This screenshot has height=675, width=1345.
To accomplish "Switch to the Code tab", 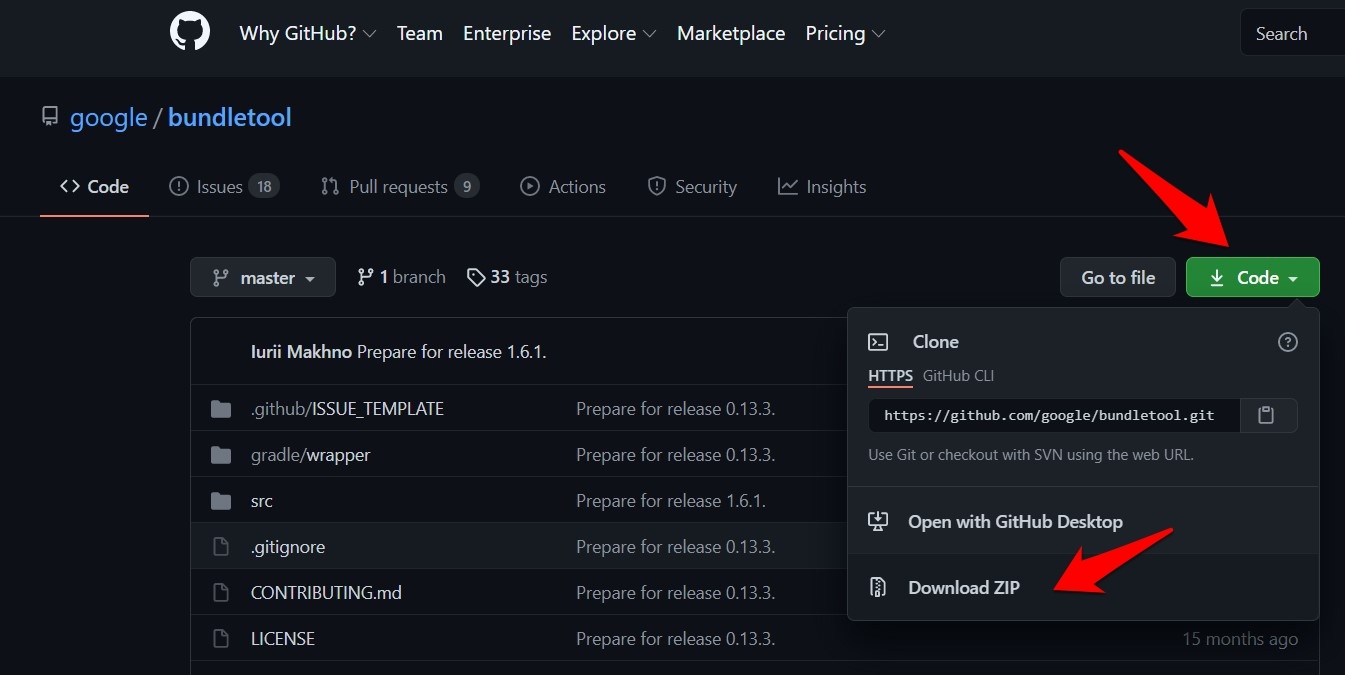I will [94, 187].
